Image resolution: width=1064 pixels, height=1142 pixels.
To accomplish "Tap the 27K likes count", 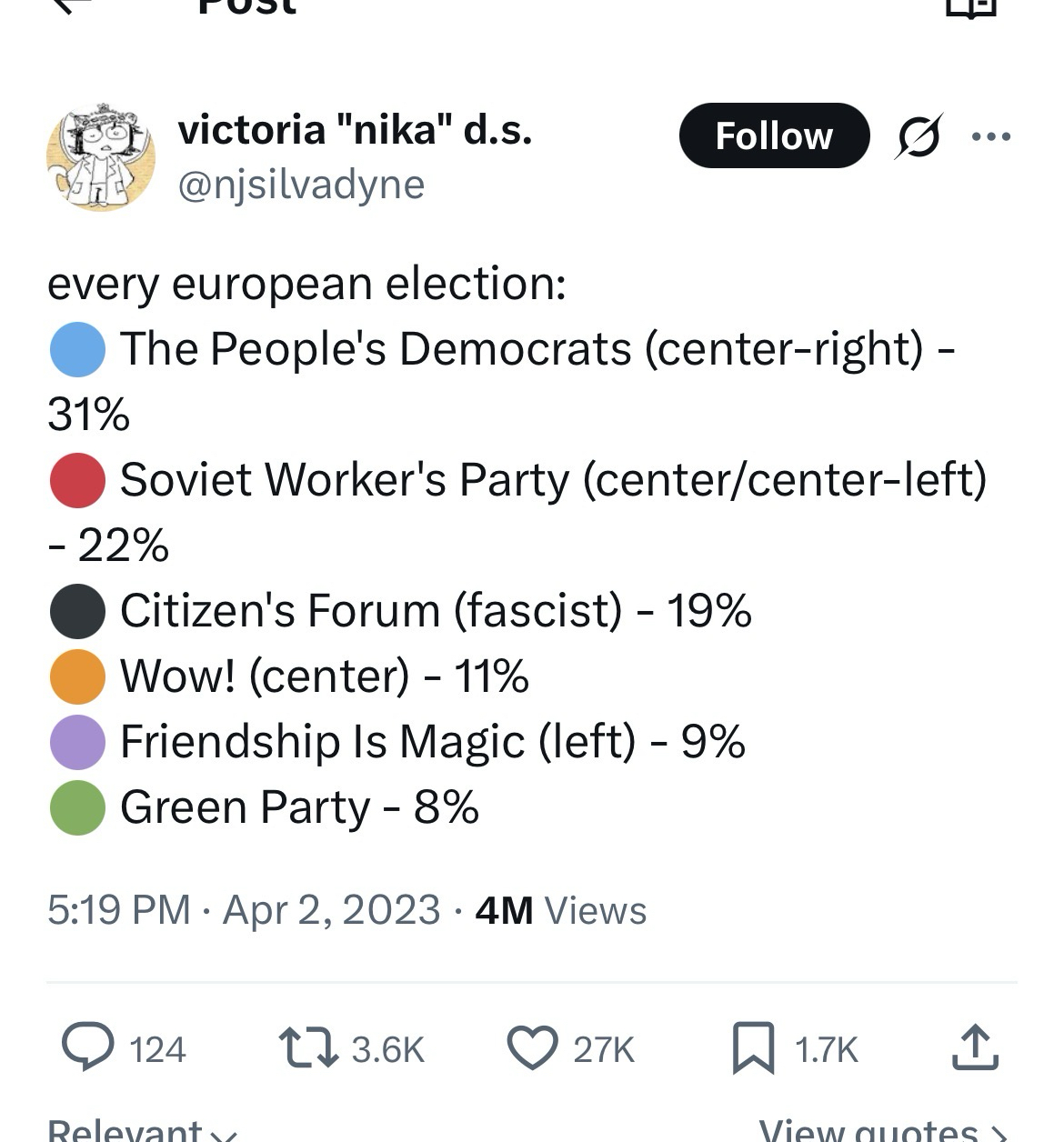I will pyautogui.click(x=603, y=1049).
